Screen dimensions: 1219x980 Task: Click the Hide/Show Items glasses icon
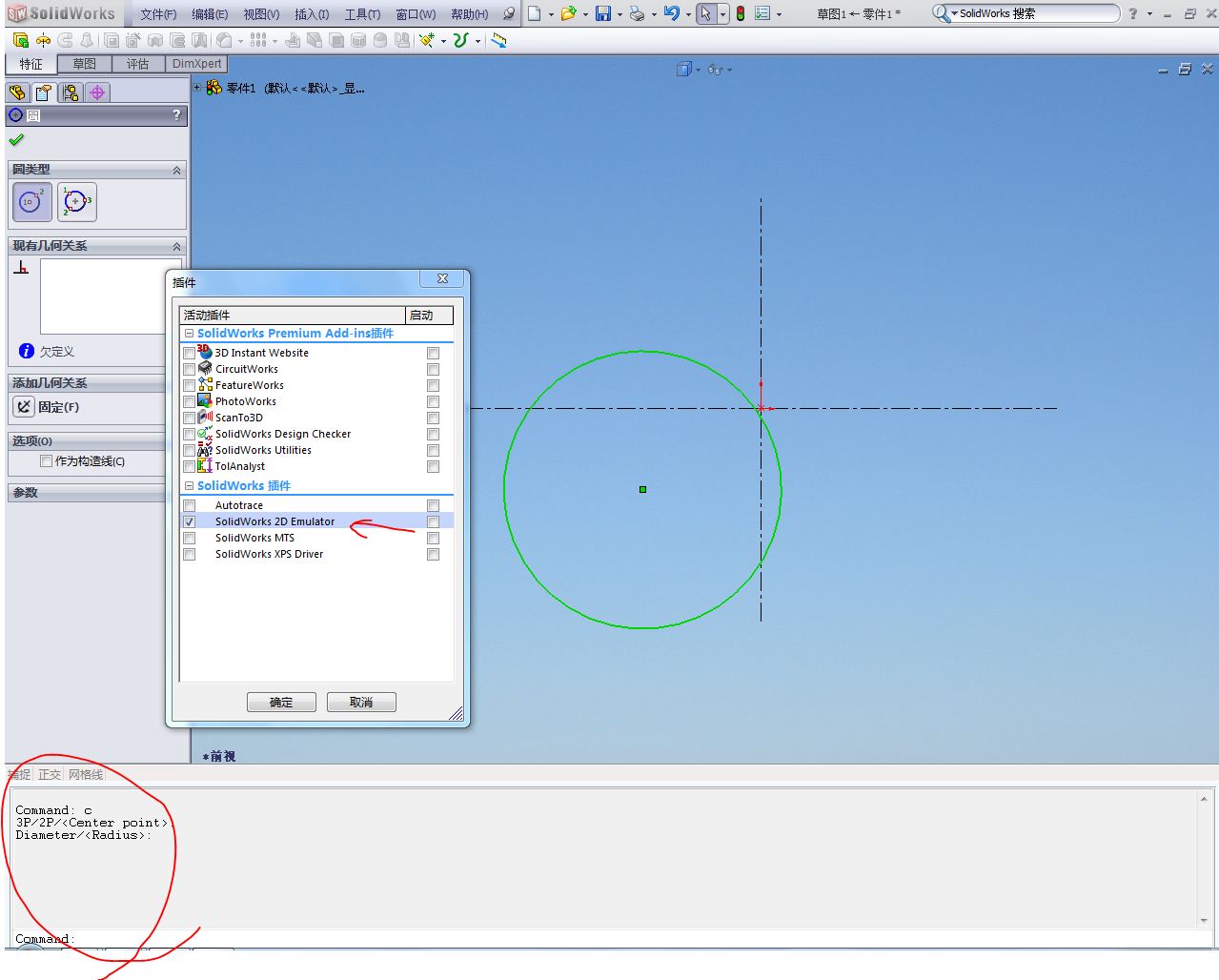(715, 70)
